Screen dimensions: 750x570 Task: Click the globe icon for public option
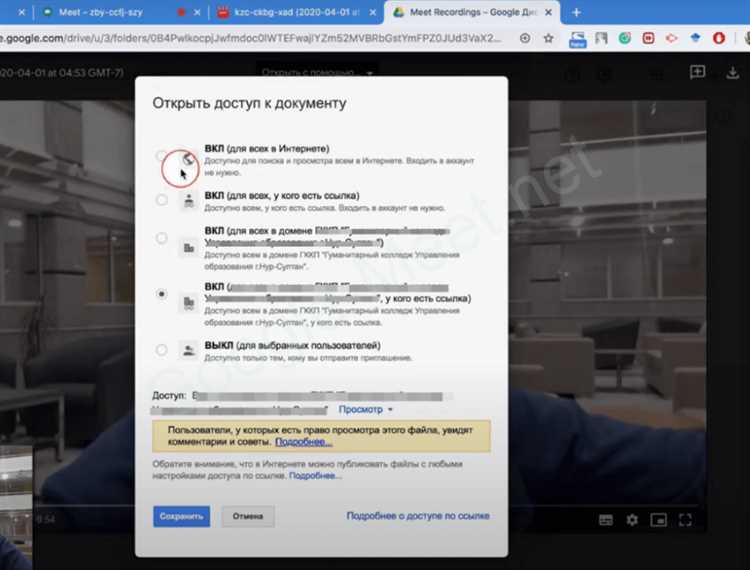tap(189, 158)
